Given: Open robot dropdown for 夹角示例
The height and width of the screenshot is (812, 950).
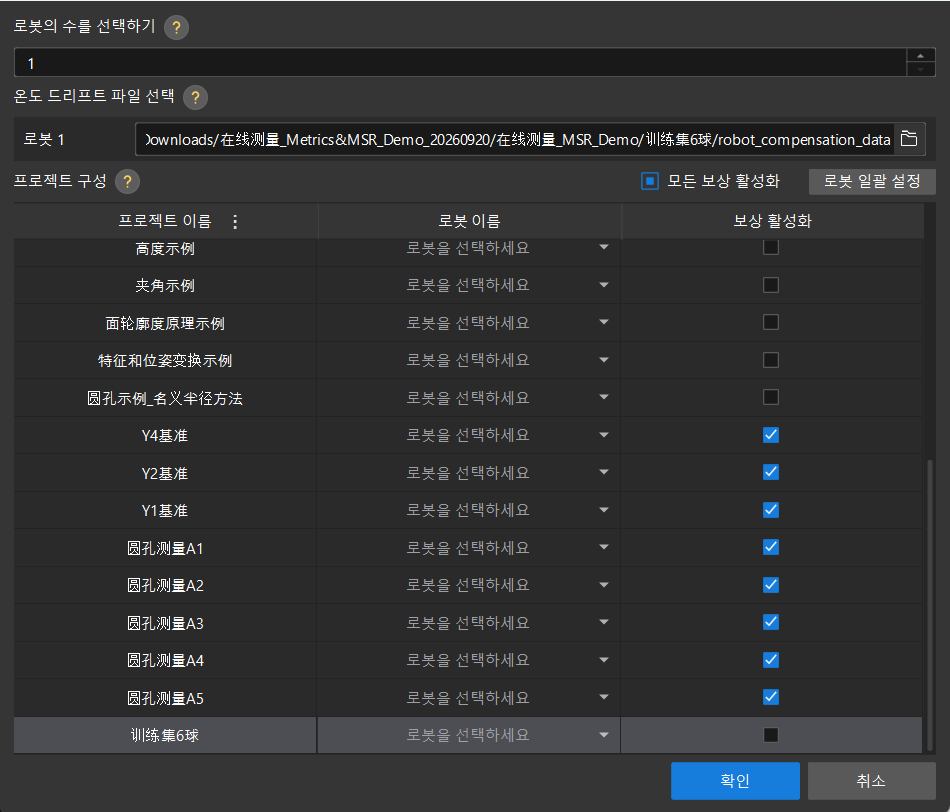Looking at the screenshot, I should pyautogui.click(x=468, y=285).
